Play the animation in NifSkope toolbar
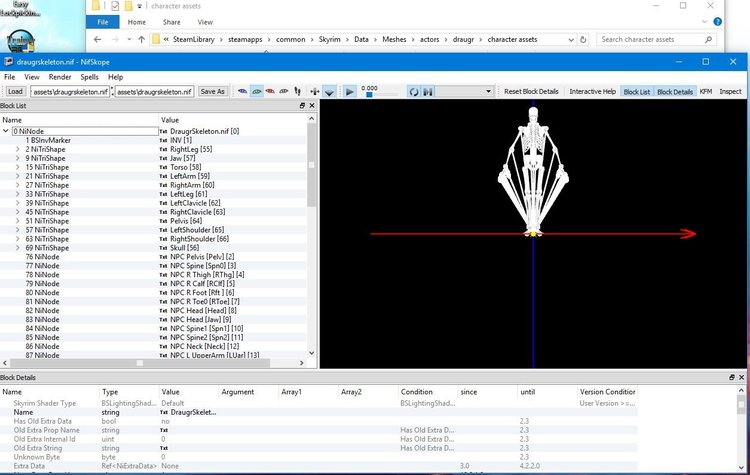The width and height of the screenshot is (750, 475). (x=350, y=91)
